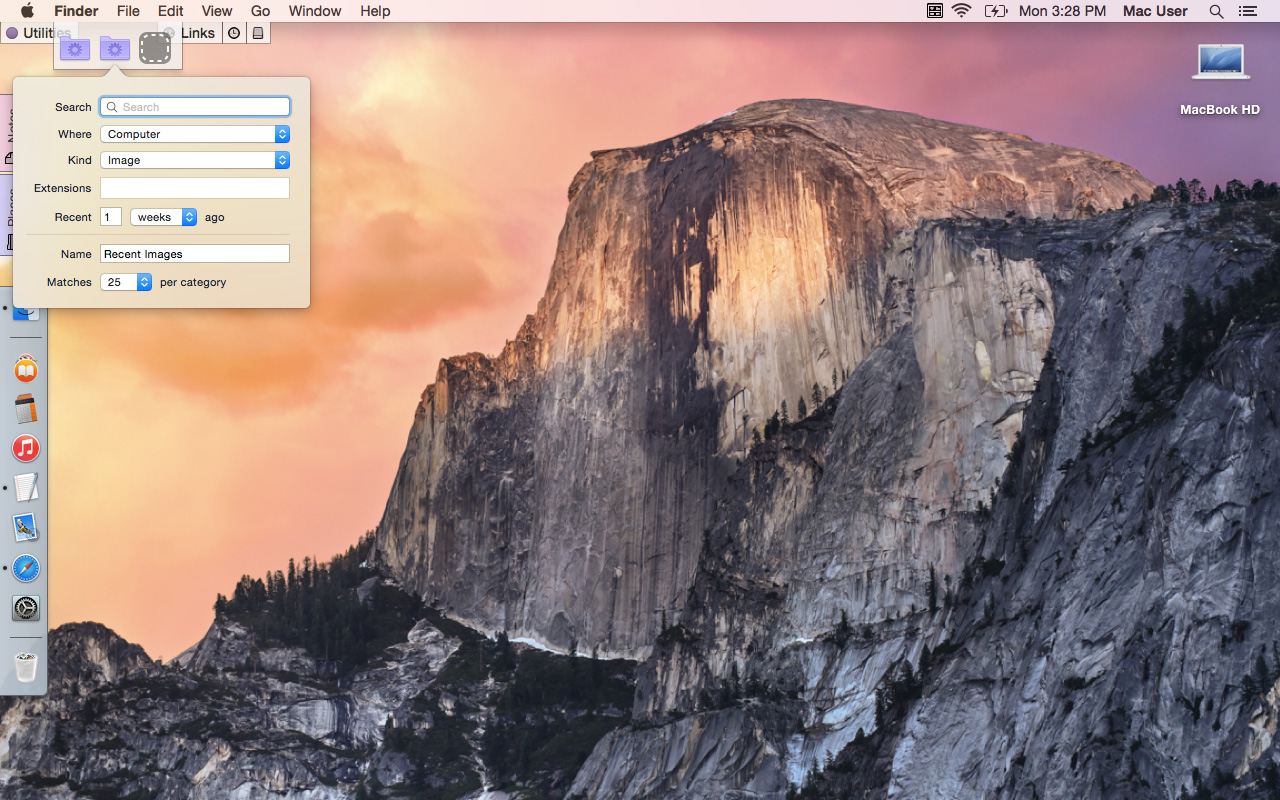The image size is (1280, 800).
Task: Change the weeks time unit dropdown
Action: click(x=164, y=217)
